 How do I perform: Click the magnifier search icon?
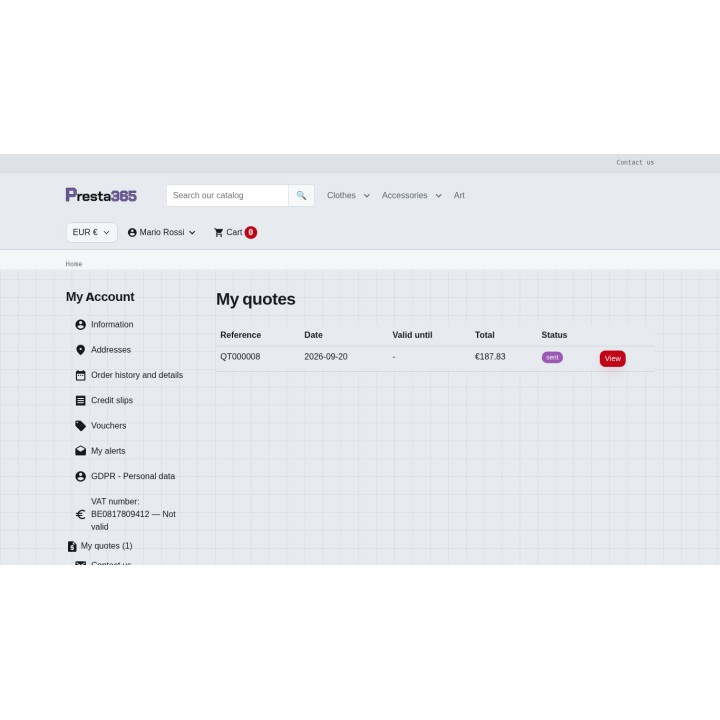(x=301, y=196)
